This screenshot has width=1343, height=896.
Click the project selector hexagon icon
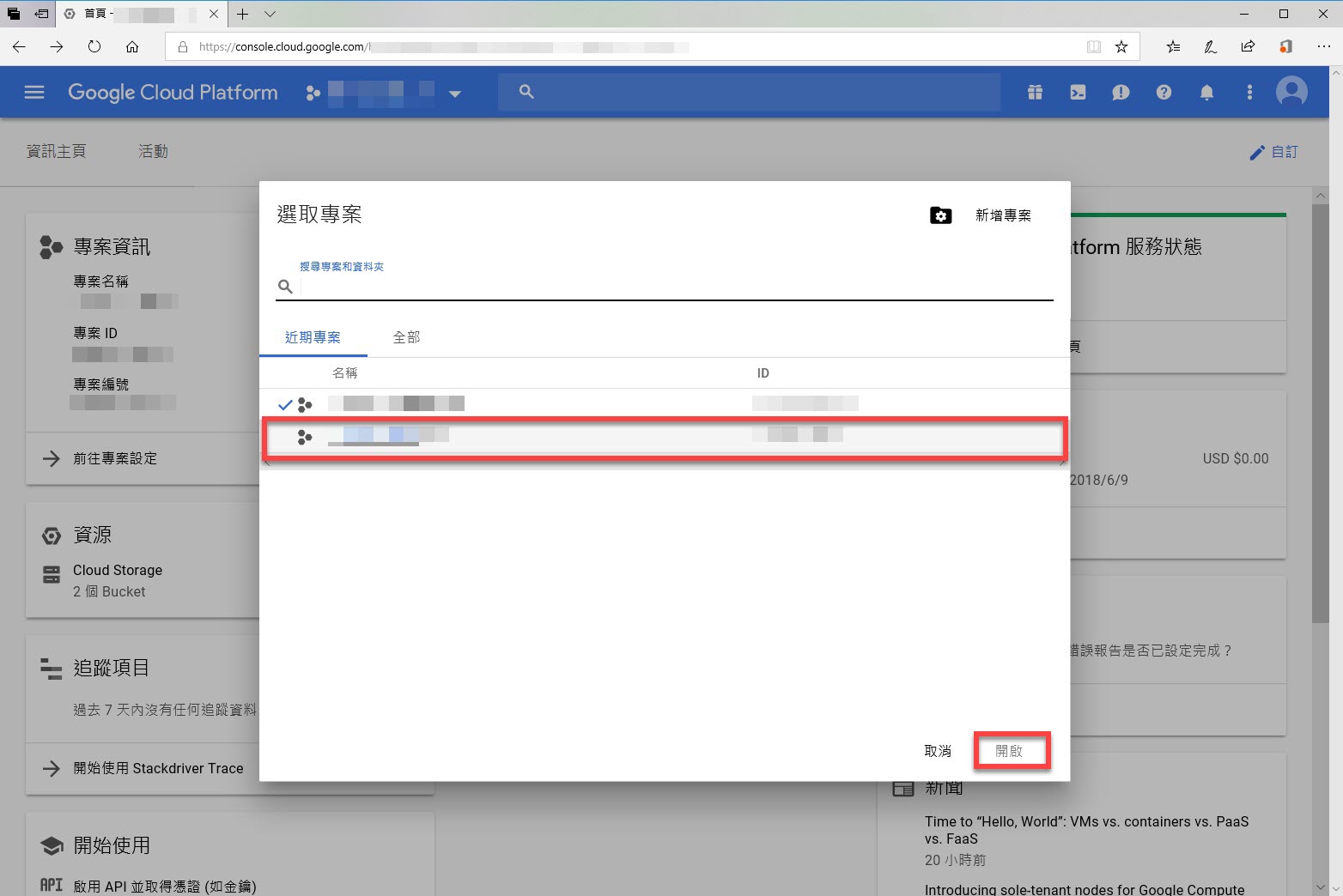pyautogui.click(x=313, y=93)
